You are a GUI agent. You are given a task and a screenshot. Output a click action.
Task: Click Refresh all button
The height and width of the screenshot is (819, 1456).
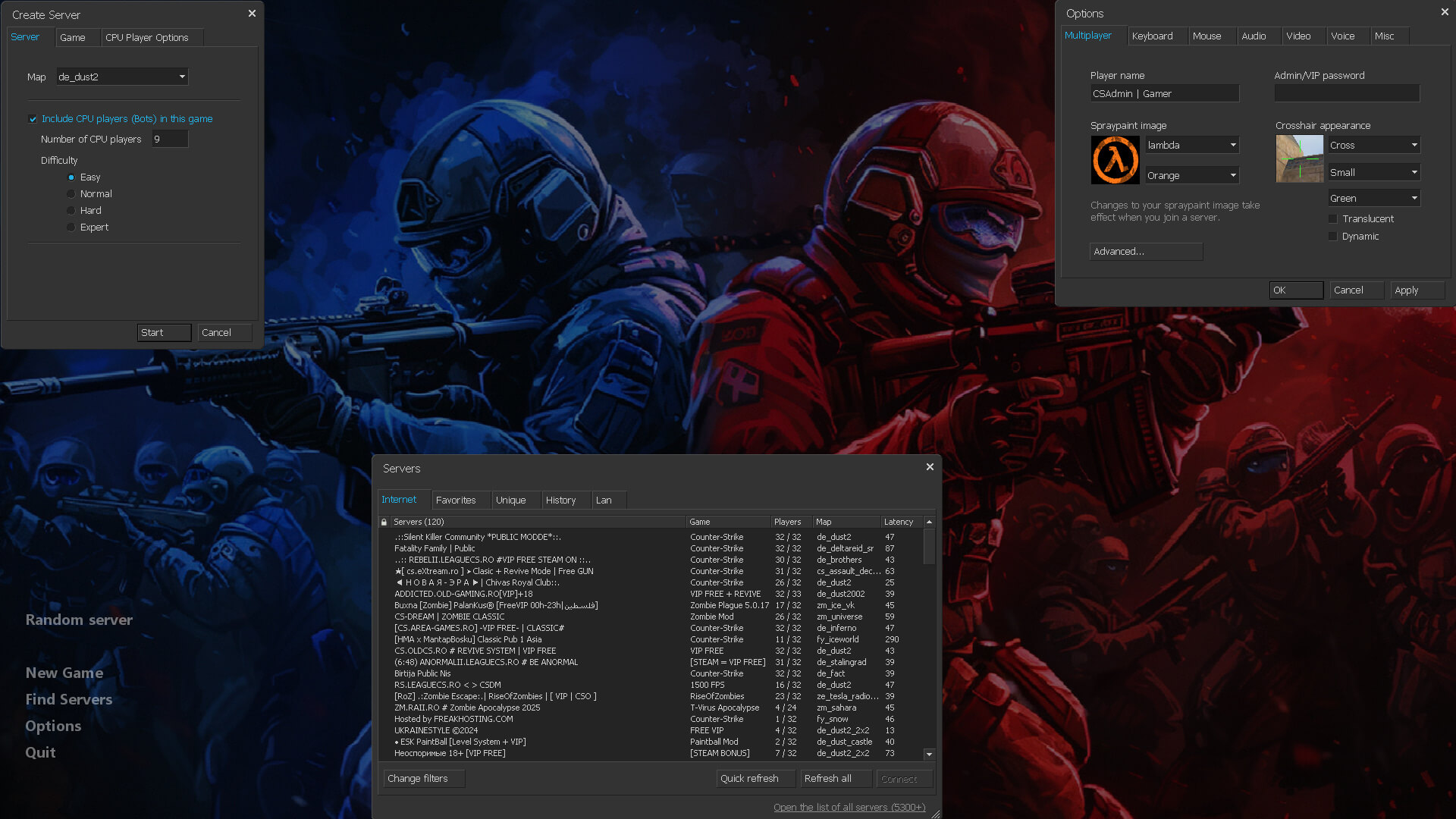(x=836, y=779)
